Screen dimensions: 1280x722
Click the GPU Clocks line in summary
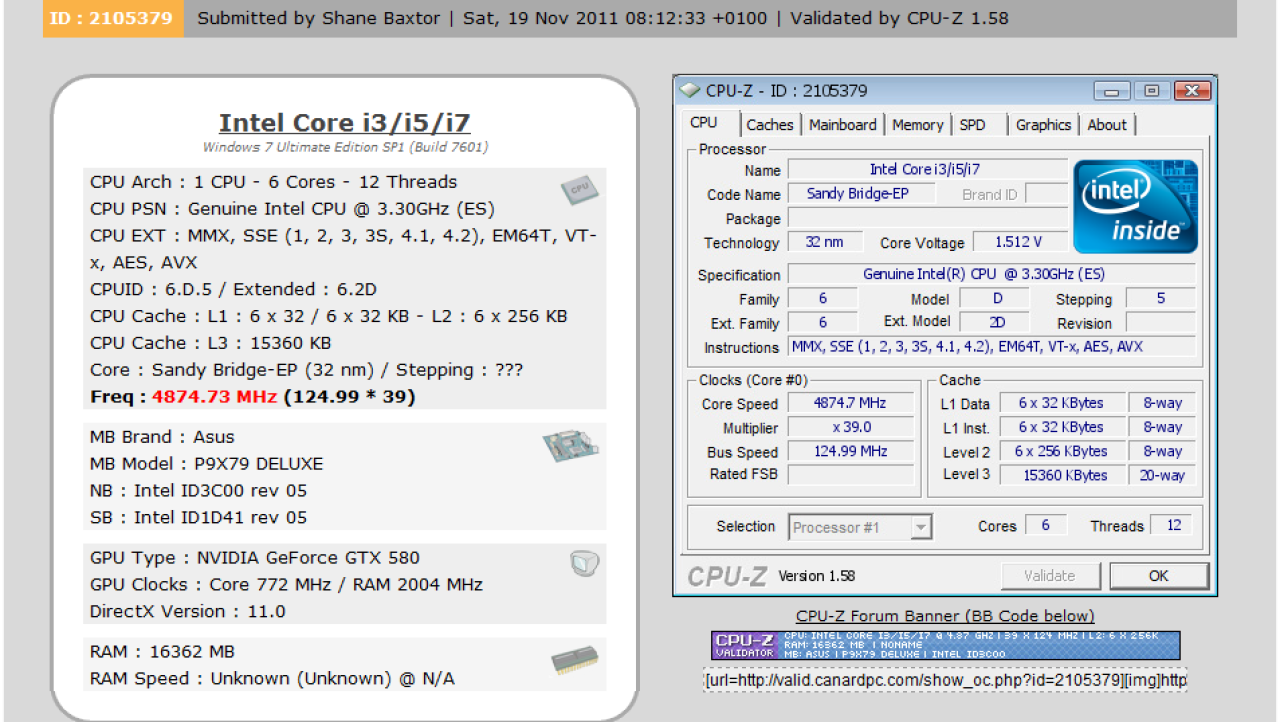tap(286, 585)
